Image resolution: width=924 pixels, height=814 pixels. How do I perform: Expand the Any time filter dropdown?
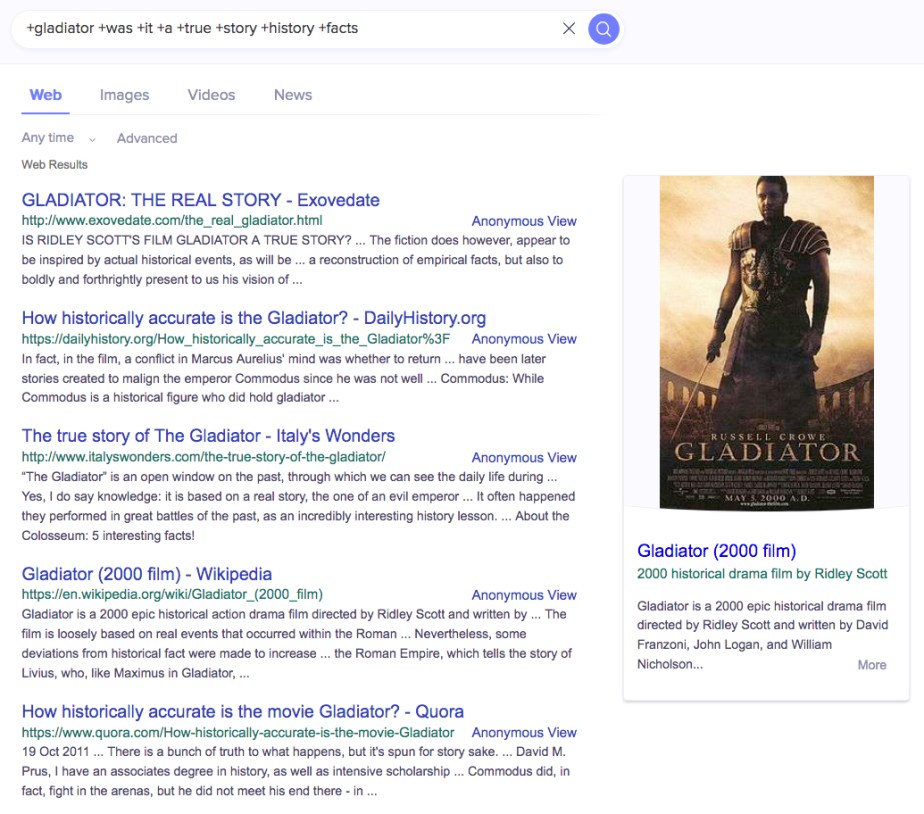(58, 138)
